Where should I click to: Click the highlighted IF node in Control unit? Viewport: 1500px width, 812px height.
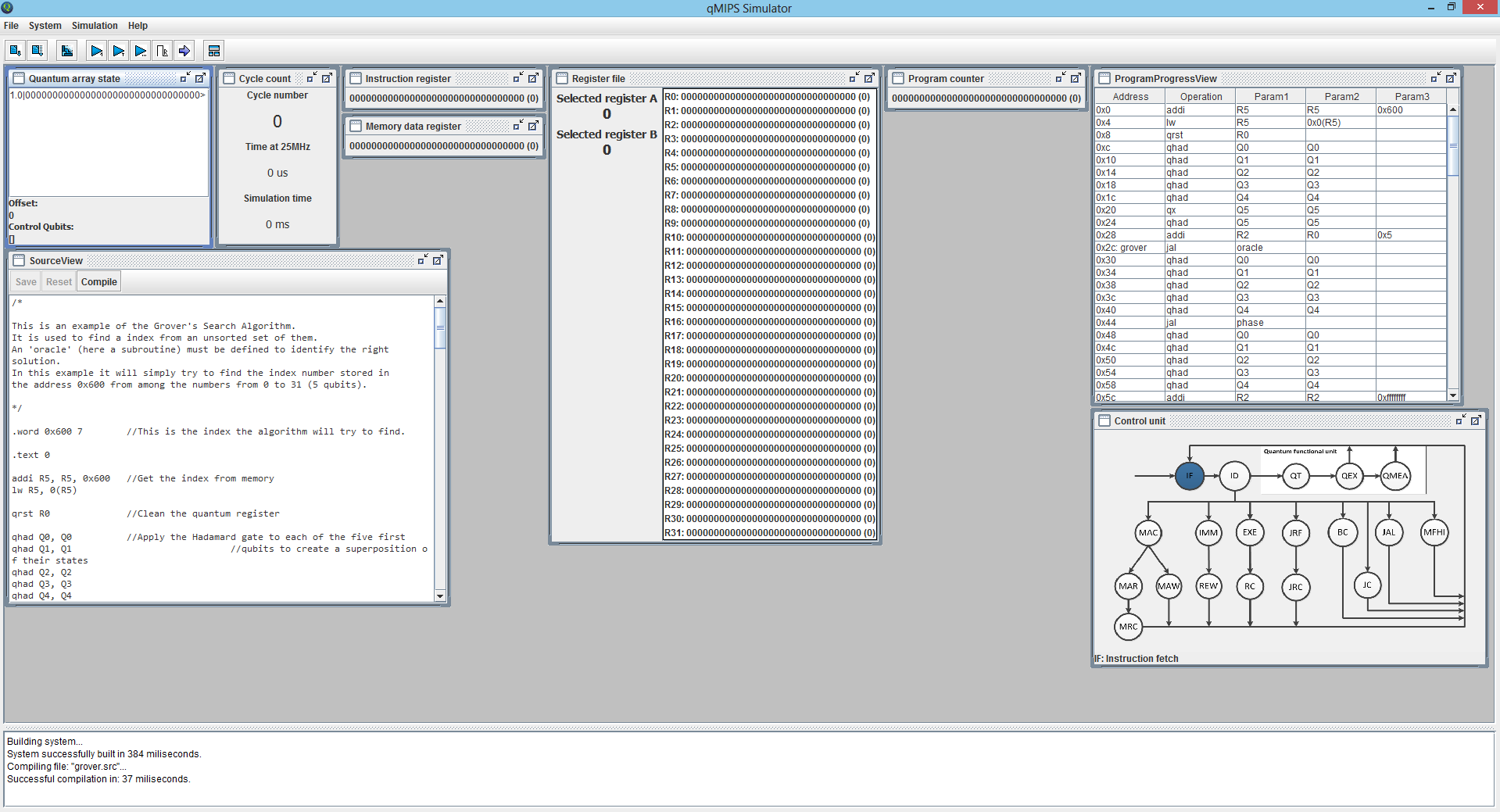point(1189,475)
